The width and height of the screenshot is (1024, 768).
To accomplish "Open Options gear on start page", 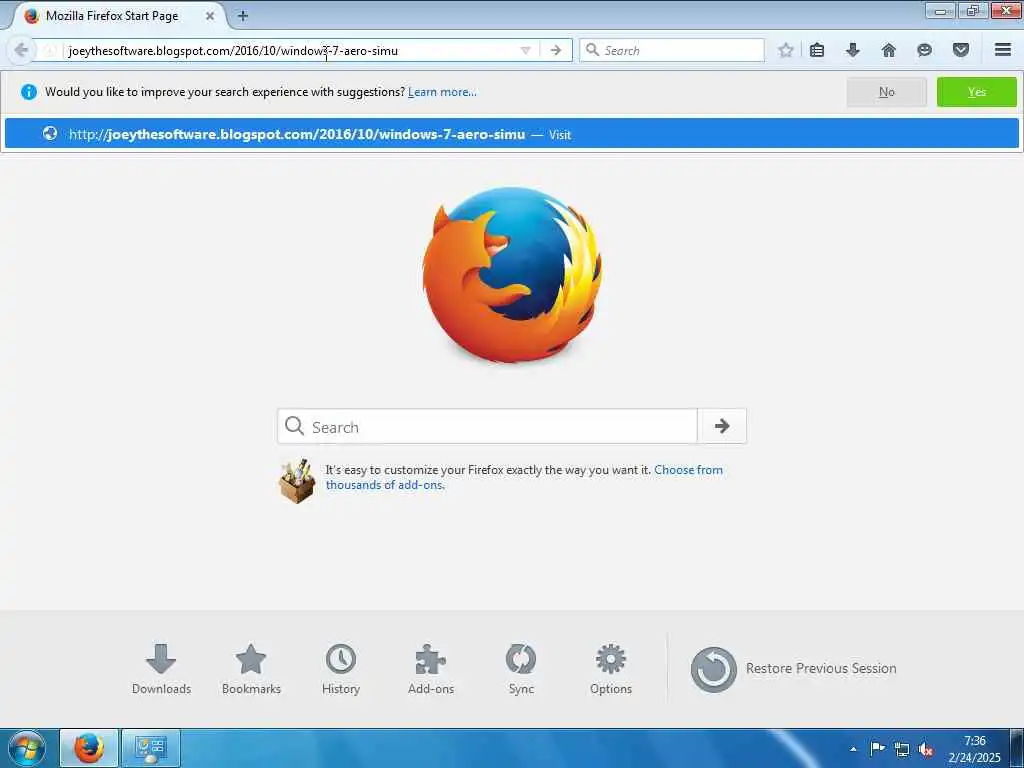I will click(x=611, y=669).
